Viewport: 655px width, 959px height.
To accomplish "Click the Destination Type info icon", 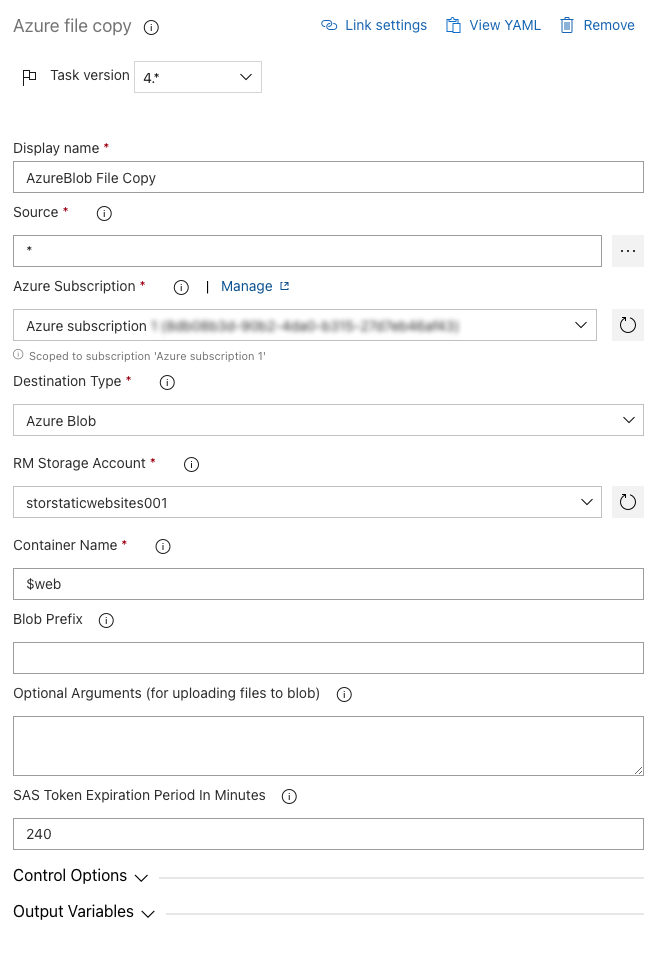I will pyautogui.click(x=167, y=382).
